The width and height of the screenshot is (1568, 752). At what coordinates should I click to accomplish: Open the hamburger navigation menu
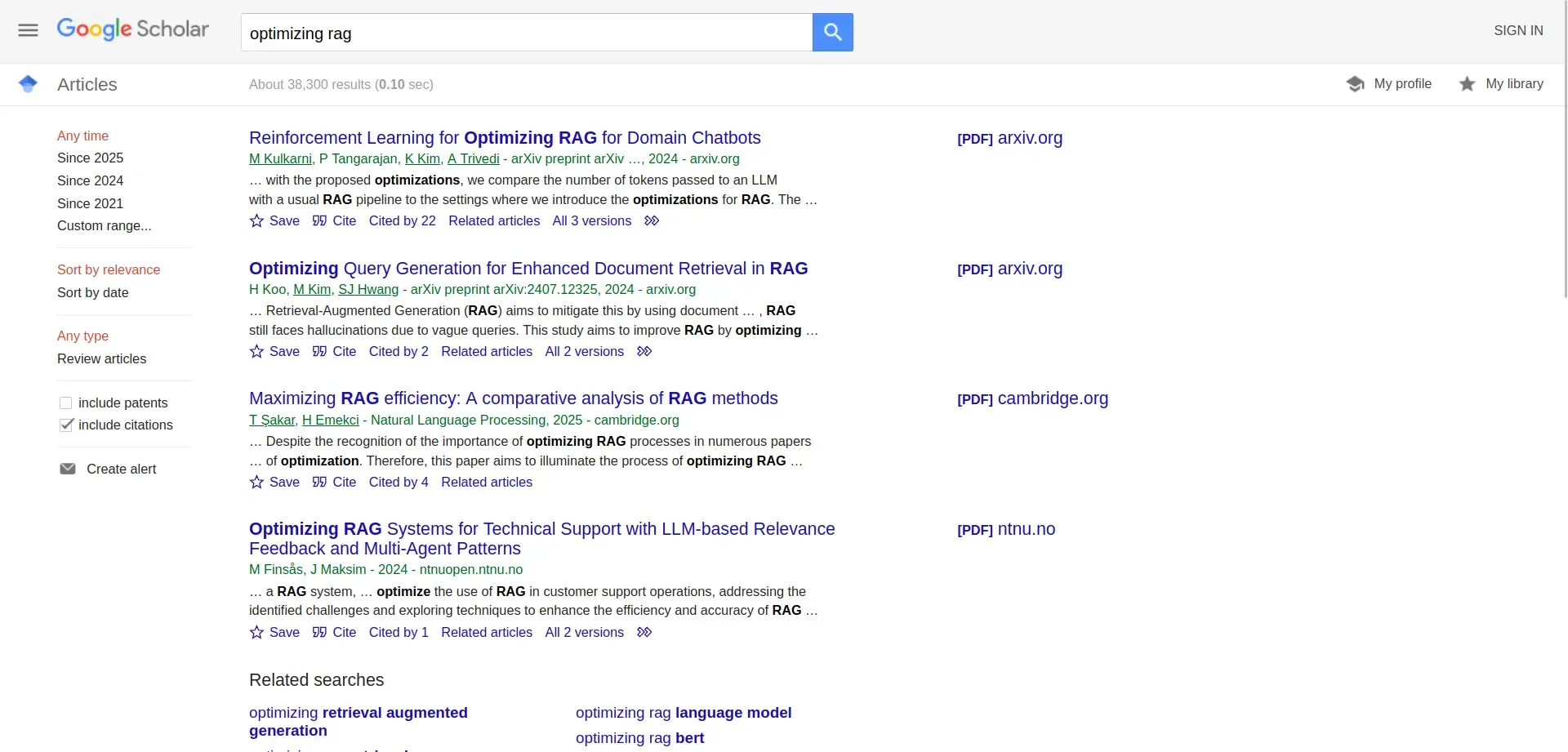pyautogui.click(x=27, y=30)
